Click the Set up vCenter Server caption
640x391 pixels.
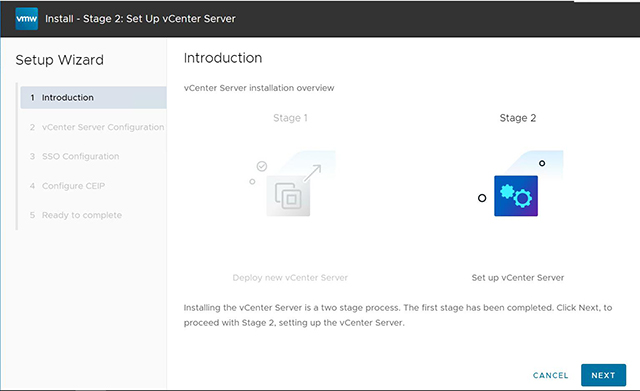pyautogui.click(x=518, y=278)
